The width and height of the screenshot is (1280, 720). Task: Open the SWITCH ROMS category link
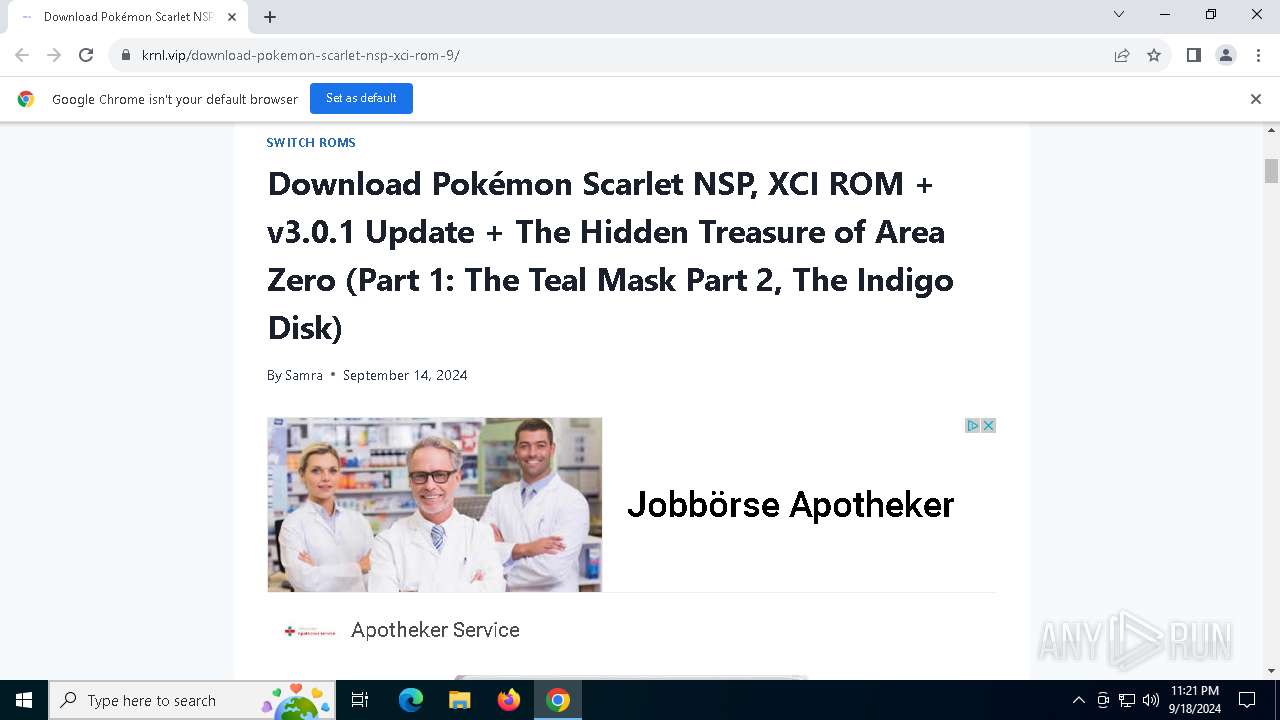click(x=311, y=142)
